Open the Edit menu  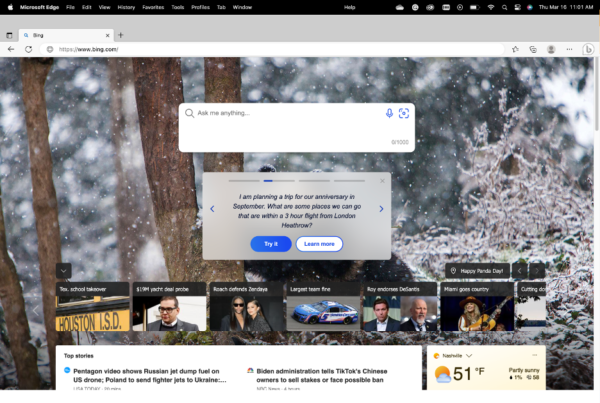point(87,7)
